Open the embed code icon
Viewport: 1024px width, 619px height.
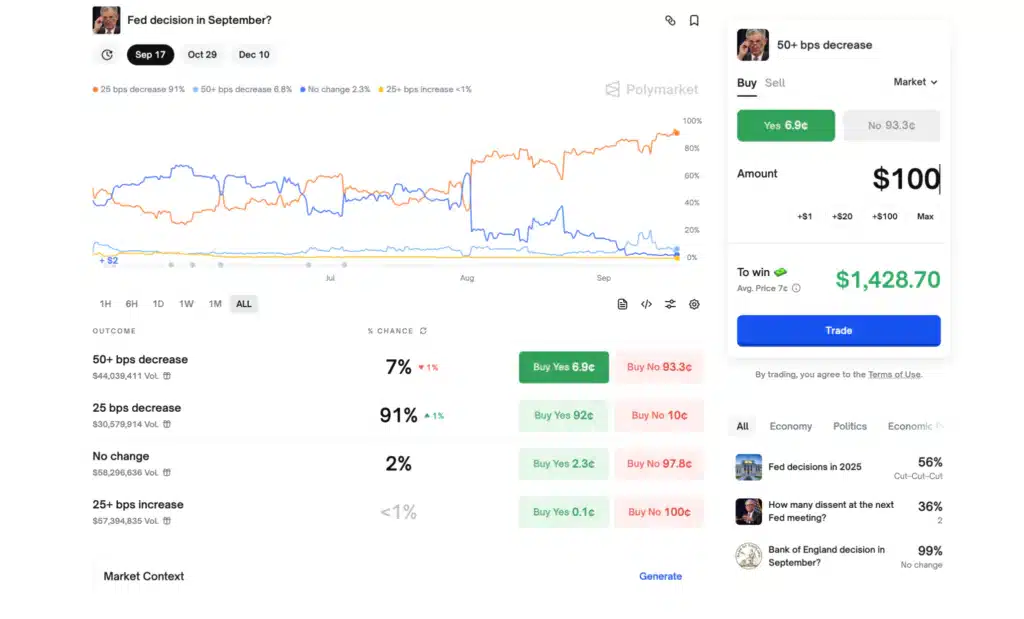tap(646, 304)
